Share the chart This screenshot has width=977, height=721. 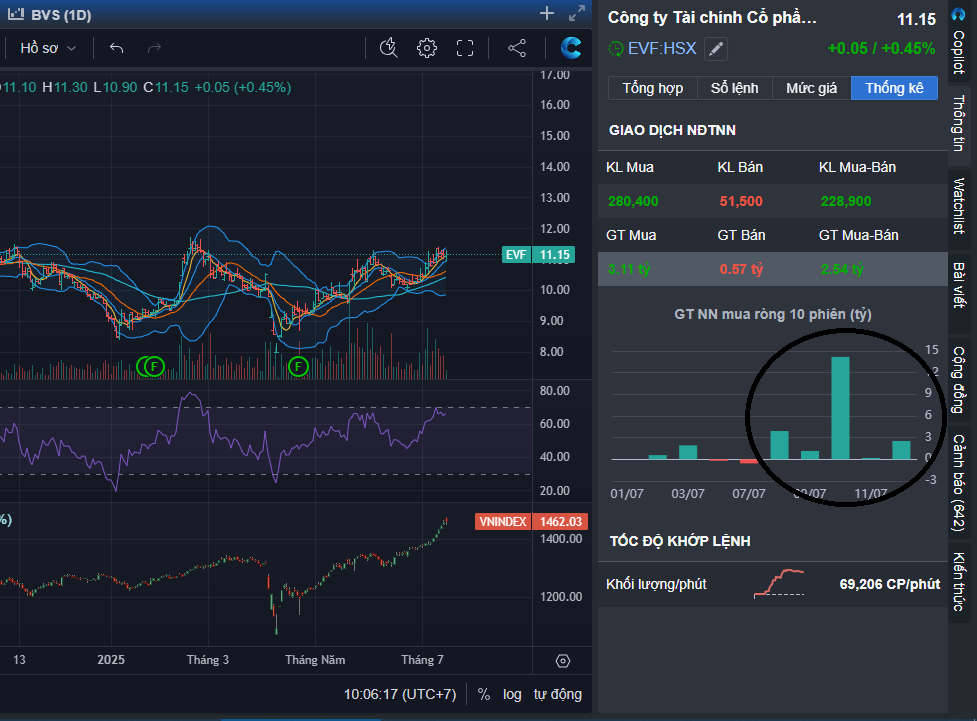point(517,48)
